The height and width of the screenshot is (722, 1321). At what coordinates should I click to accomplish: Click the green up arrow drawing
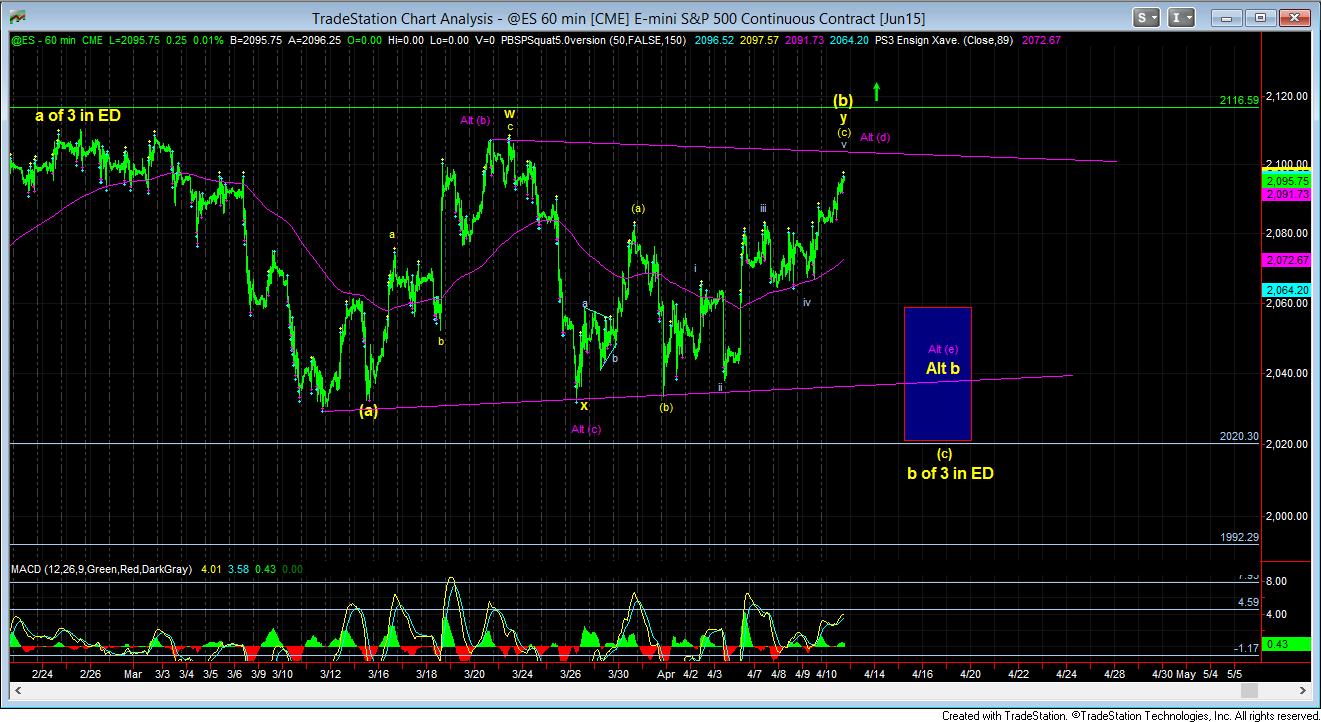(x=877, y=93)
